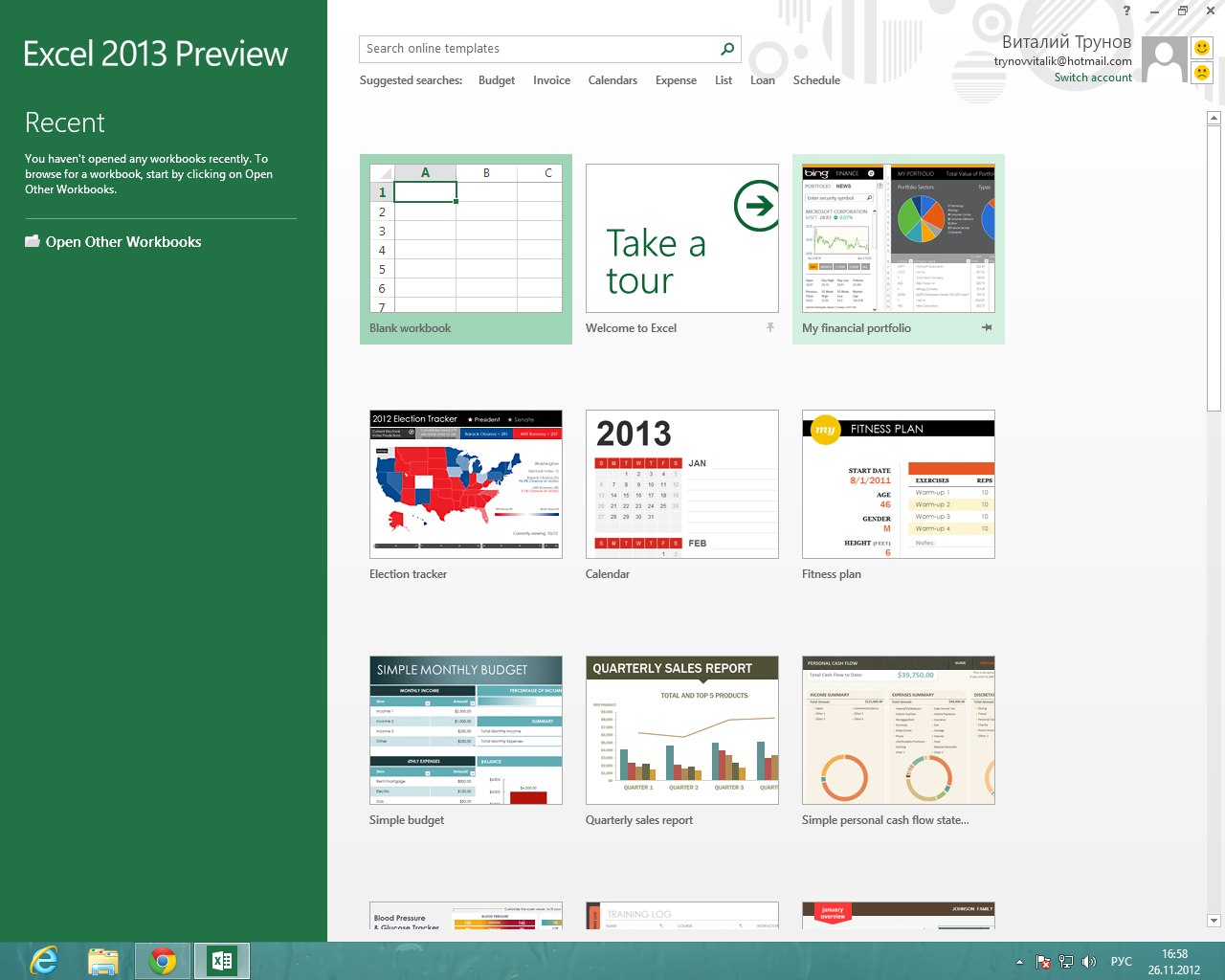1225x980 pixels.
Task: Select the Calendars suggested search
Action: tap(612, 80)
